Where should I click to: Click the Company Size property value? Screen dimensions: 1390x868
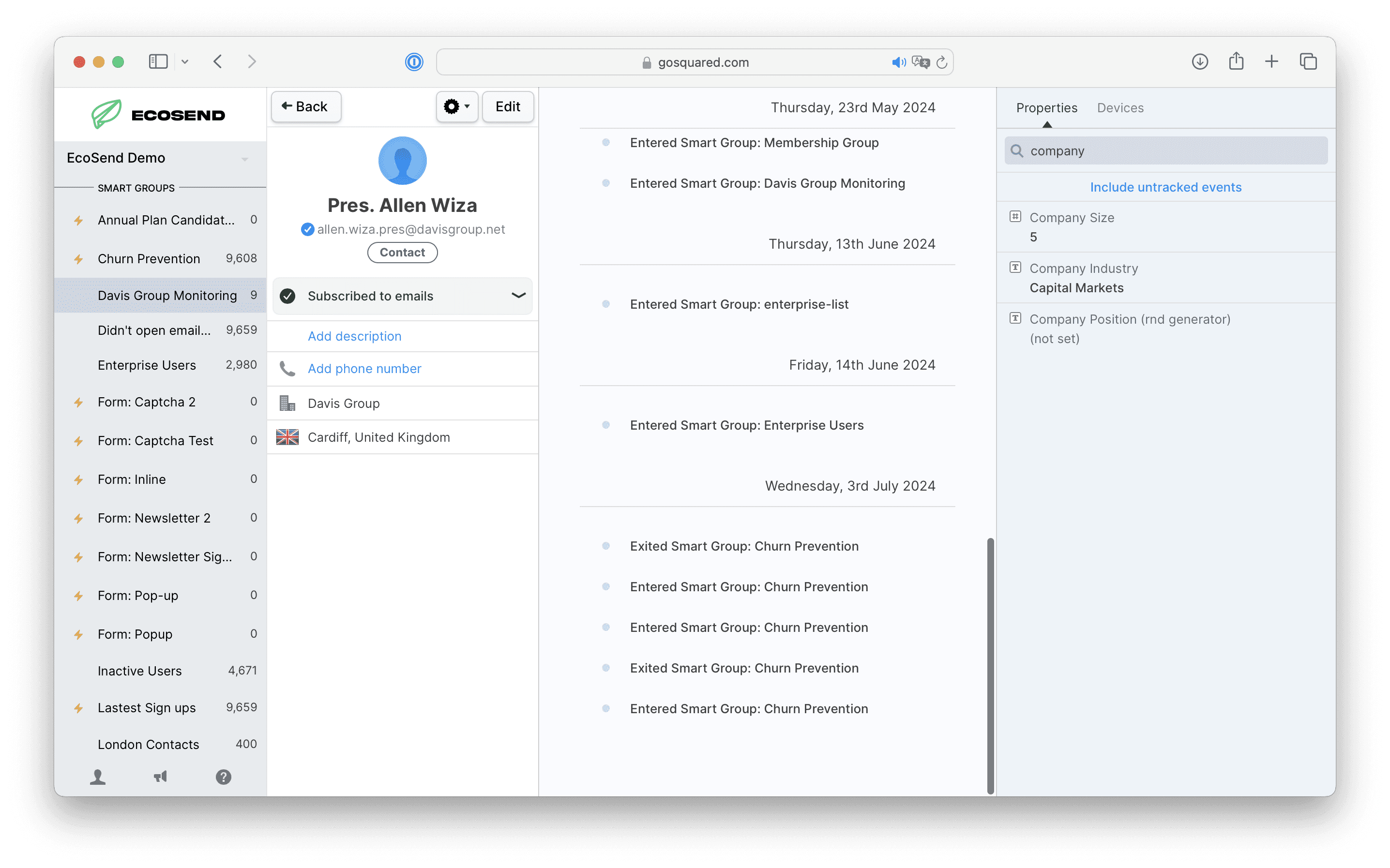pos(1033,237)
